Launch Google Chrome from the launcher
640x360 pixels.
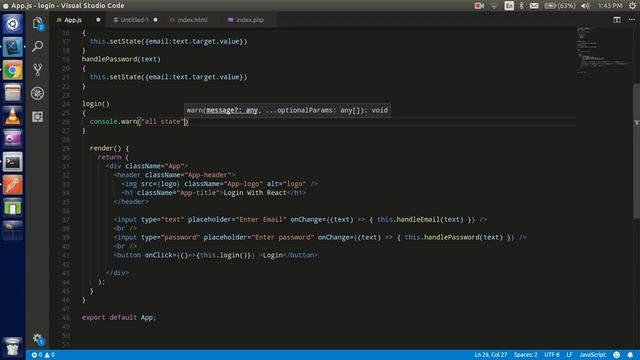pyautogui.click(x=12, y=70)
